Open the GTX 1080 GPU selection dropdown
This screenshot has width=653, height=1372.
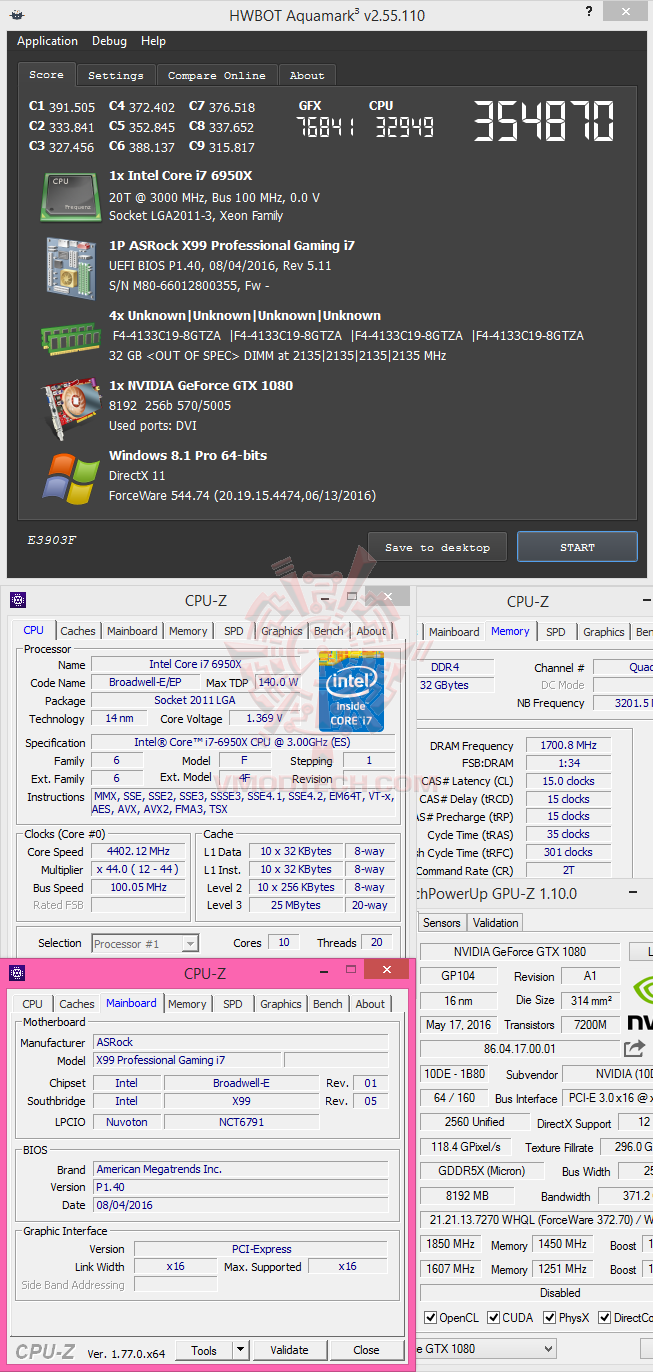549,1348
